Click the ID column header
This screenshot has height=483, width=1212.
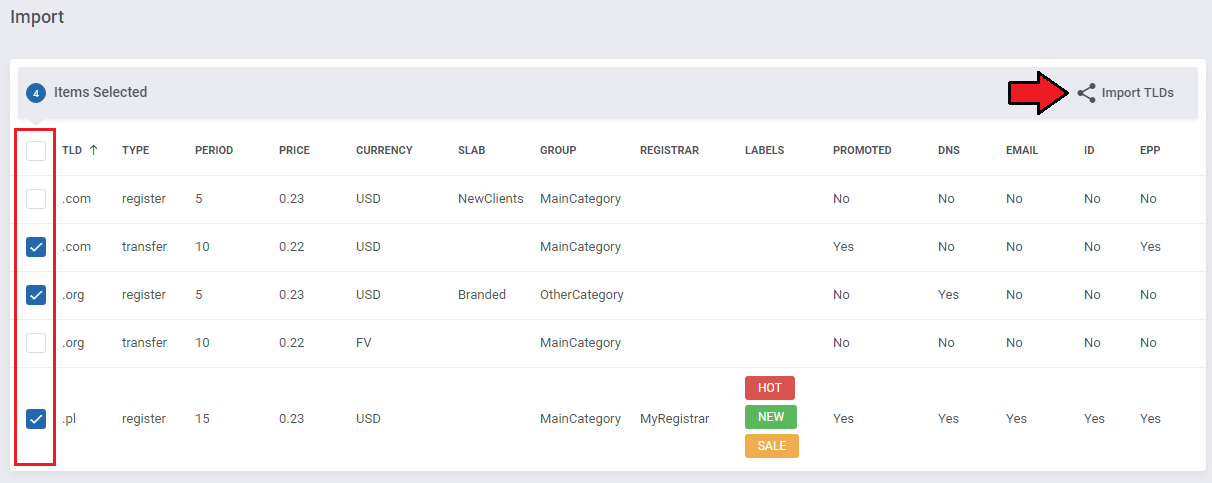tap(1089, 151)
